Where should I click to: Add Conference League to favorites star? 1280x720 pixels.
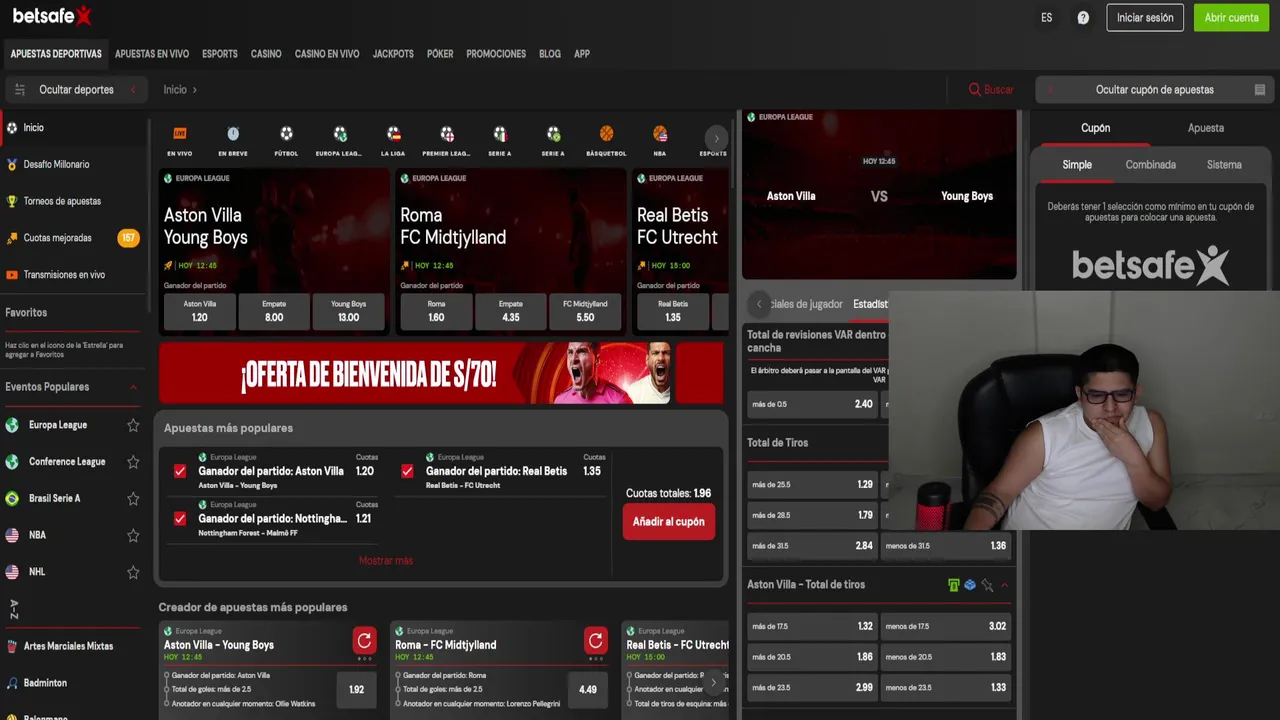133,462
